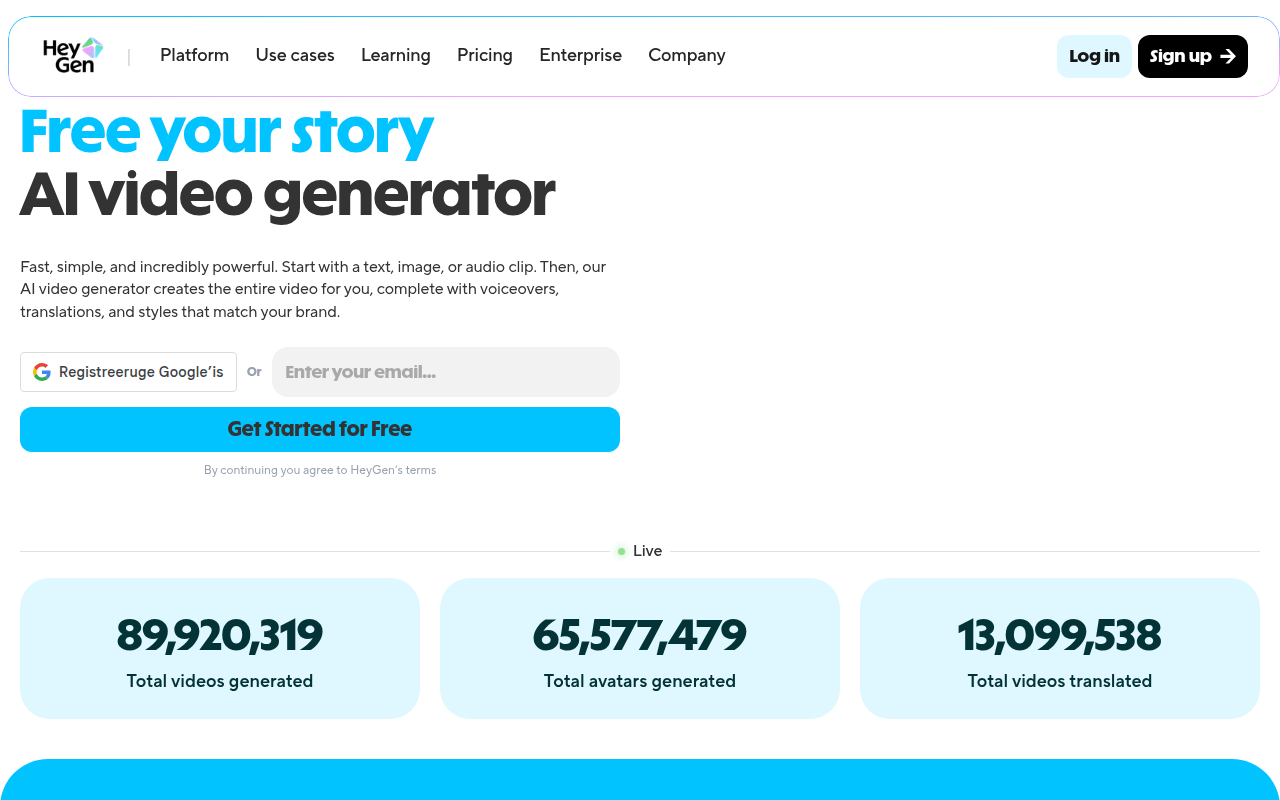Click the green Live status dot
Viewport: 1280px width, 800px height.
[x=621, y=551]
